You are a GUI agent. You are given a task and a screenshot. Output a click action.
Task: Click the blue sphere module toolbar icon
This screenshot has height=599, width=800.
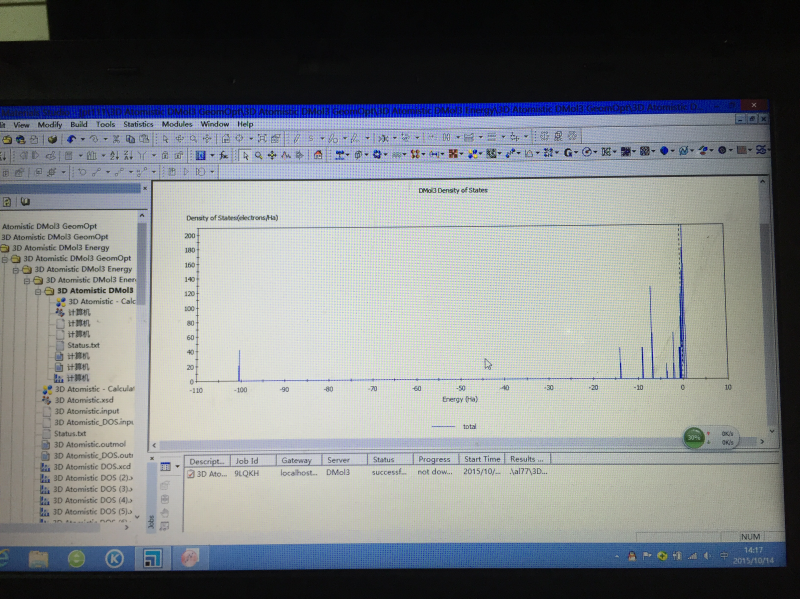pos(664,151)
